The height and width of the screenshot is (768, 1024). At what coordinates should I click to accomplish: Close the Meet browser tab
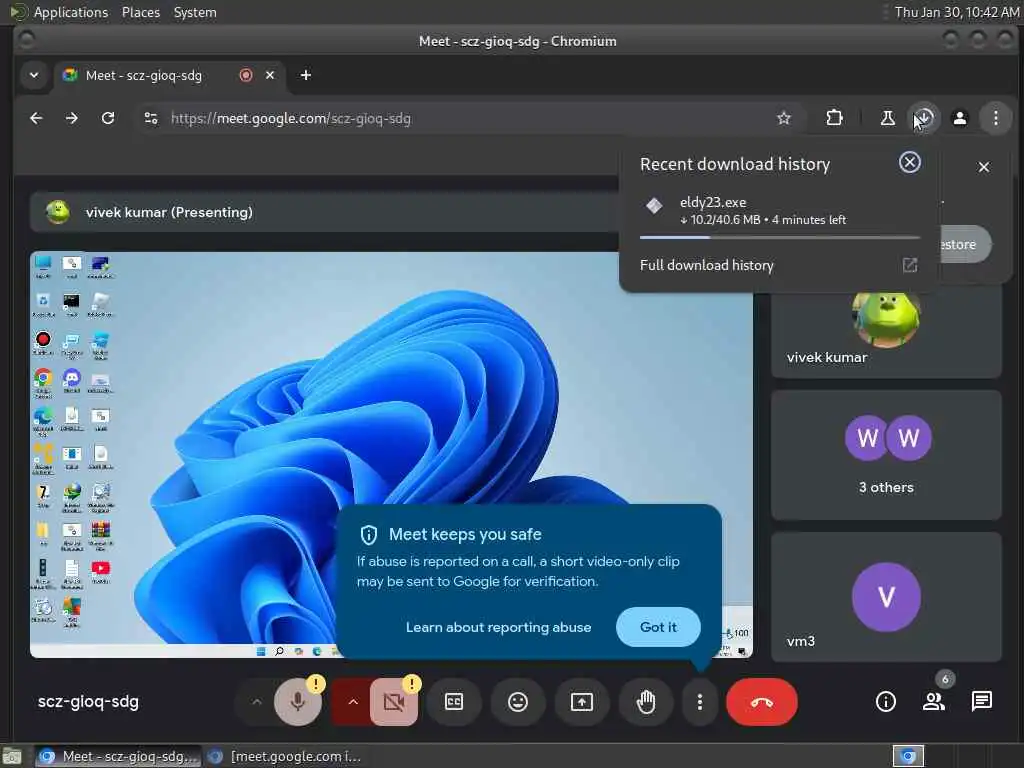tap(270, 76)
